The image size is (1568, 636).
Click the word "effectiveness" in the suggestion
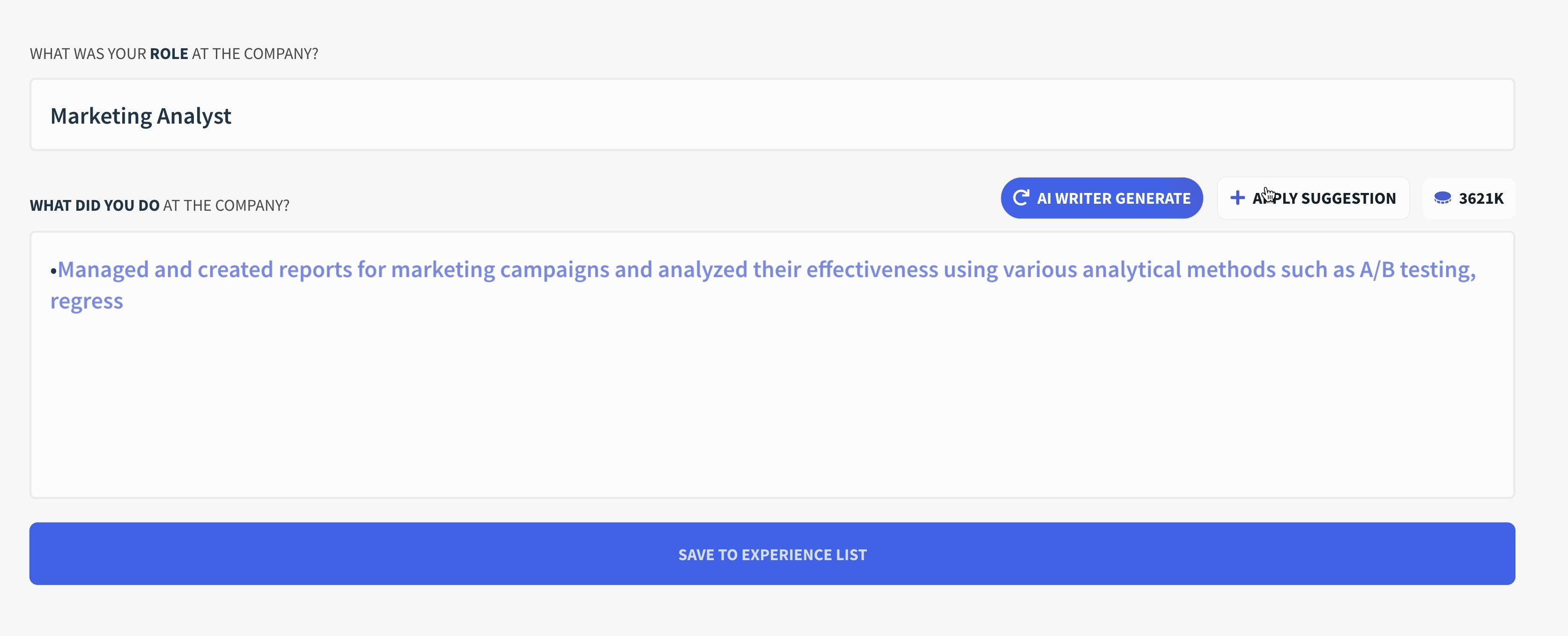pos(872,270)
